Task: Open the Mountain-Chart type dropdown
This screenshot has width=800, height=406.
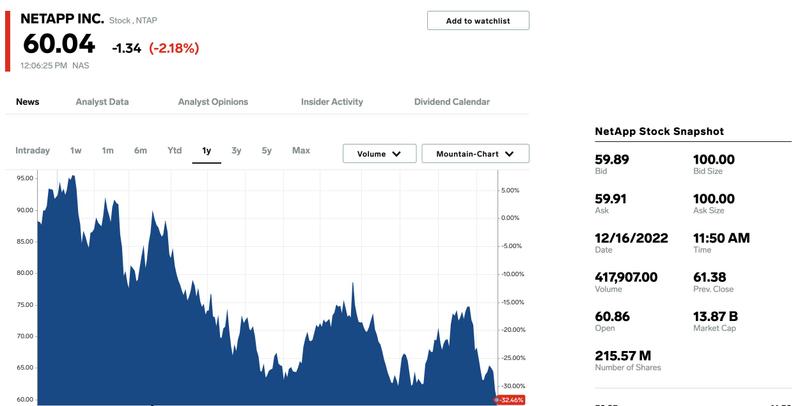Action: point(476,154)
